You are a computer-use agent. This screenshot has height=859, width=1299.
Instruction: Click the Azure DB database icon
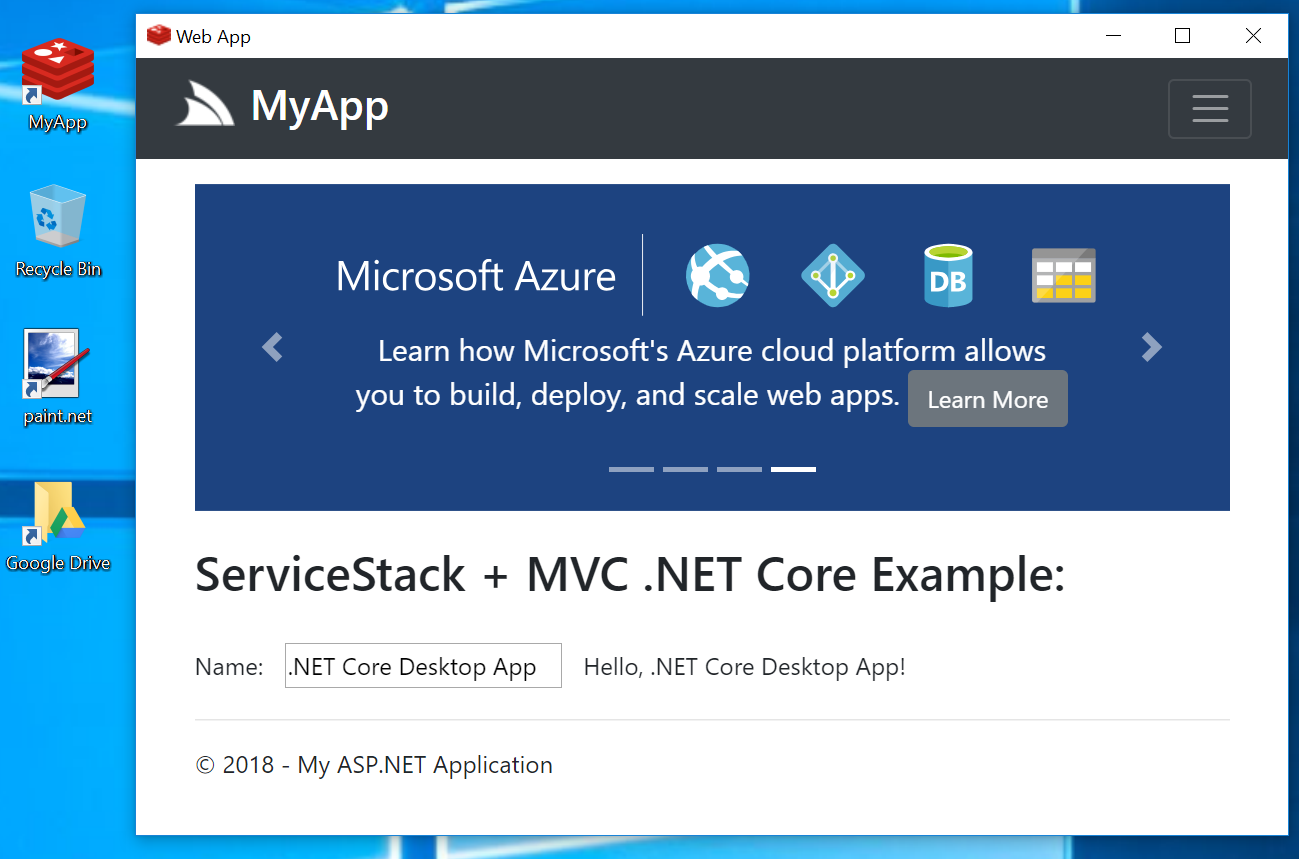pyautogui.click(x=948, y=275)
